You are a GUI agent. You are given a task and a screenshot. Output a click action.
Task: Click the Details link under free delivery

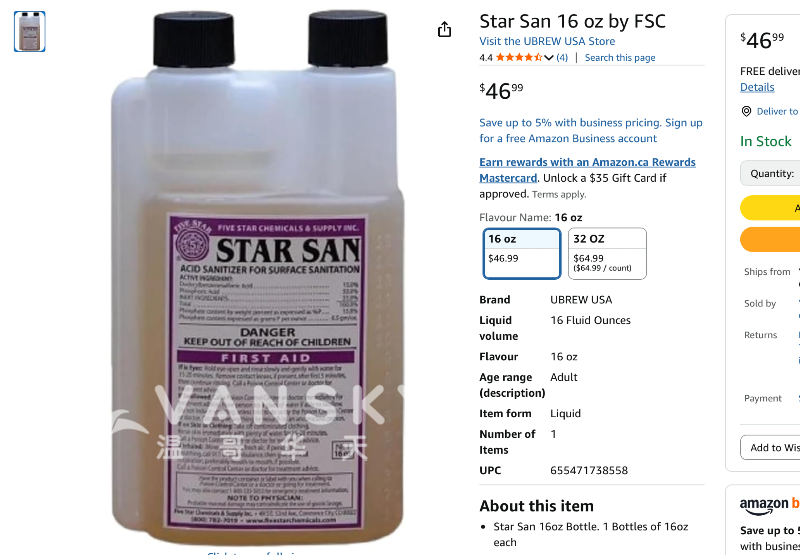(x=757, y=87)
